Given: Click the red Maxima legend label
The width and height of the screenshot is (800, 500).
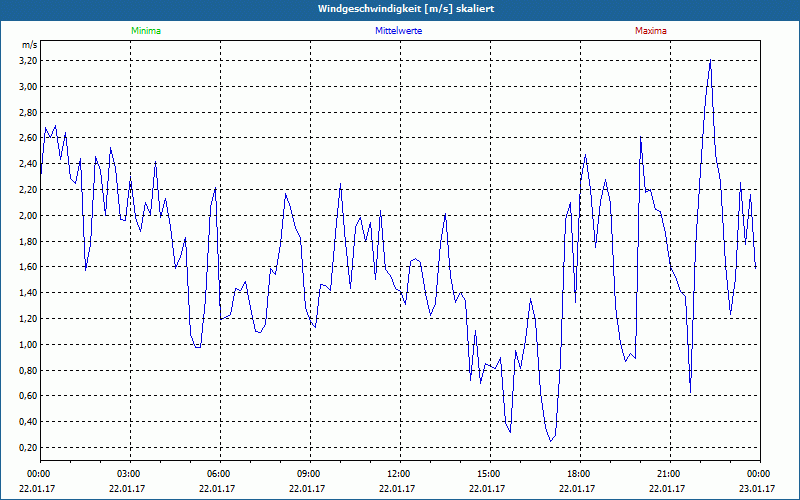Looking at the screenshot, I should 651,31.
